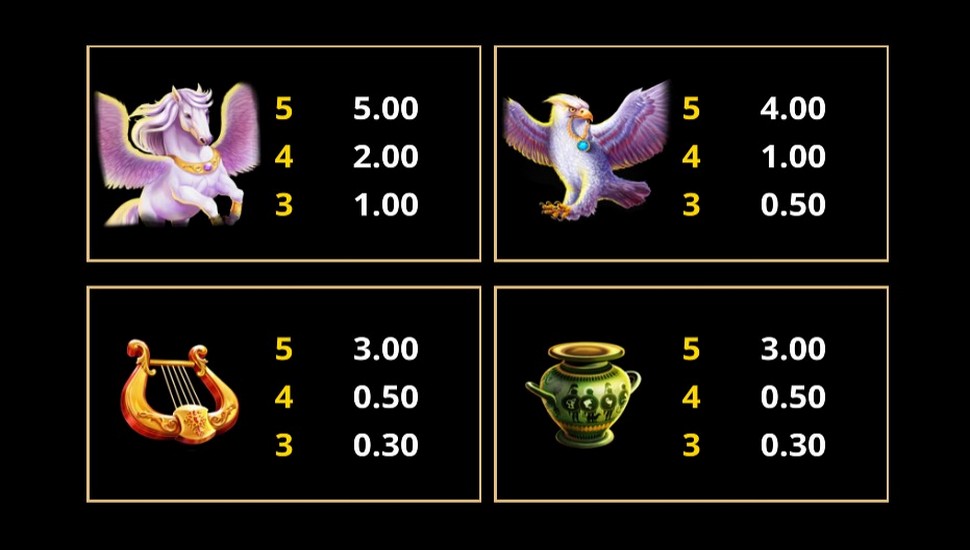Select the lyre 0.50 payout value
This screenshot has height=550, width=970.
pos(386,397)
